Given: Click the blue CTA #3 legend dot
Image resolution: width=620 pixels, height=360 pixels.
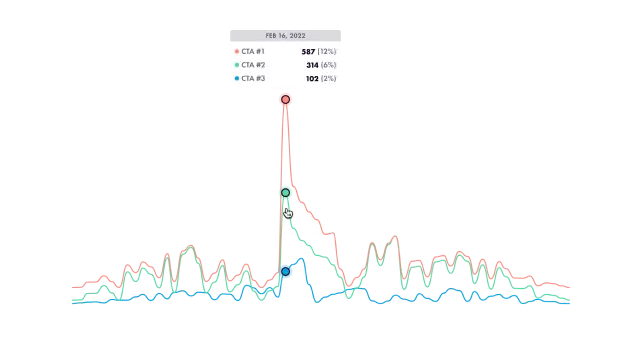Looking at the screenshot, I should point(237,78).
